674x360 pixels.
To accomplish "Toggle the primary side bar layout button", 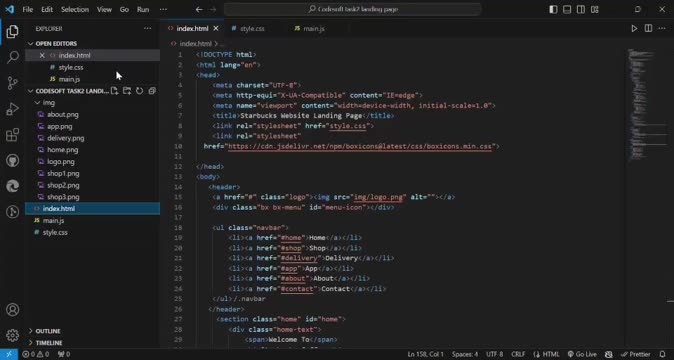I will (x=553, y=9).
